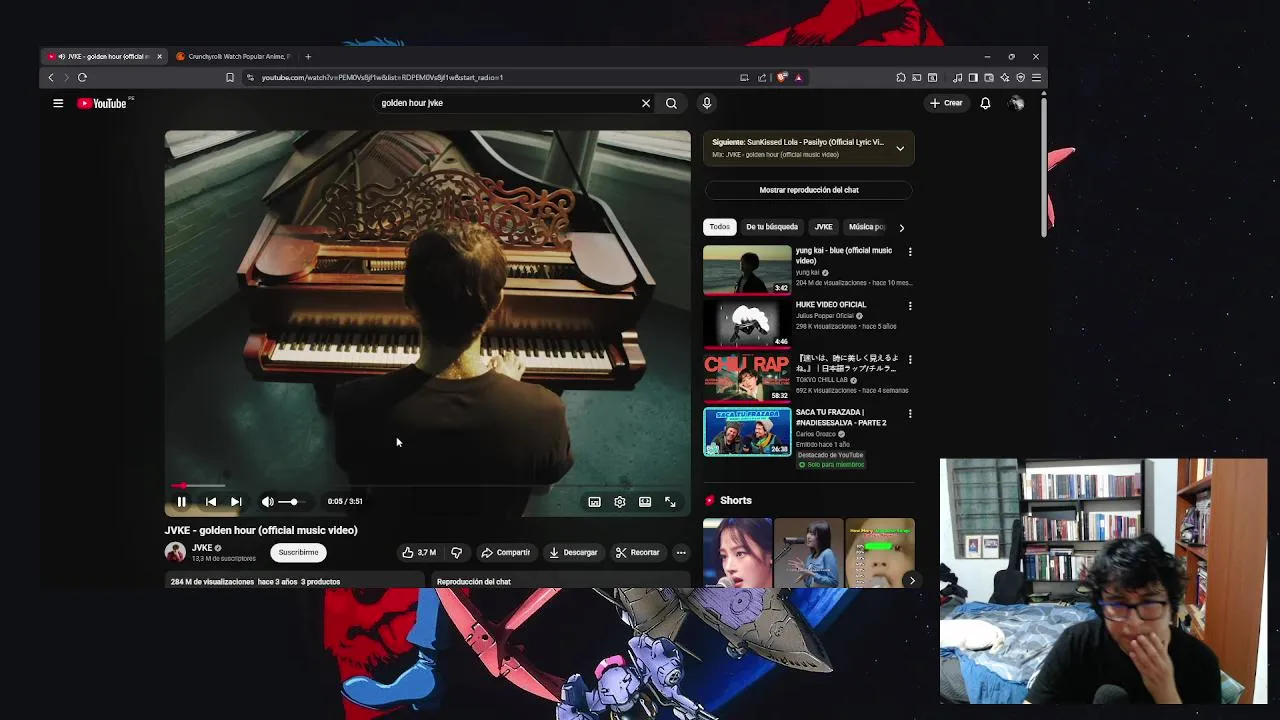Focus the browser address bar URL
This screenshot has width=1280, height=720.
point(382,77)
